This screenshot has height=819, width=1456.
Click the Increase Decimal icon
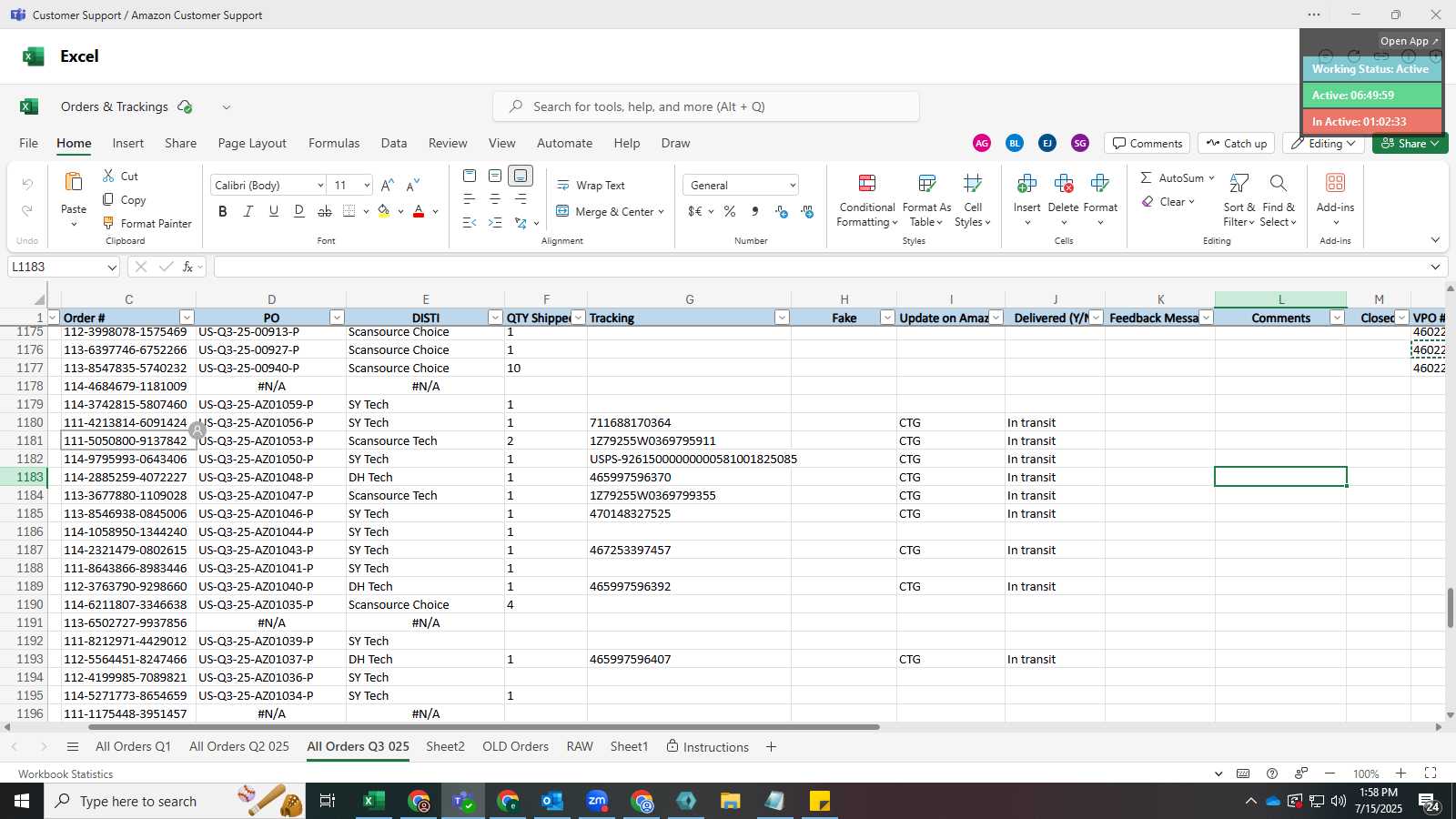coord(782,211)
